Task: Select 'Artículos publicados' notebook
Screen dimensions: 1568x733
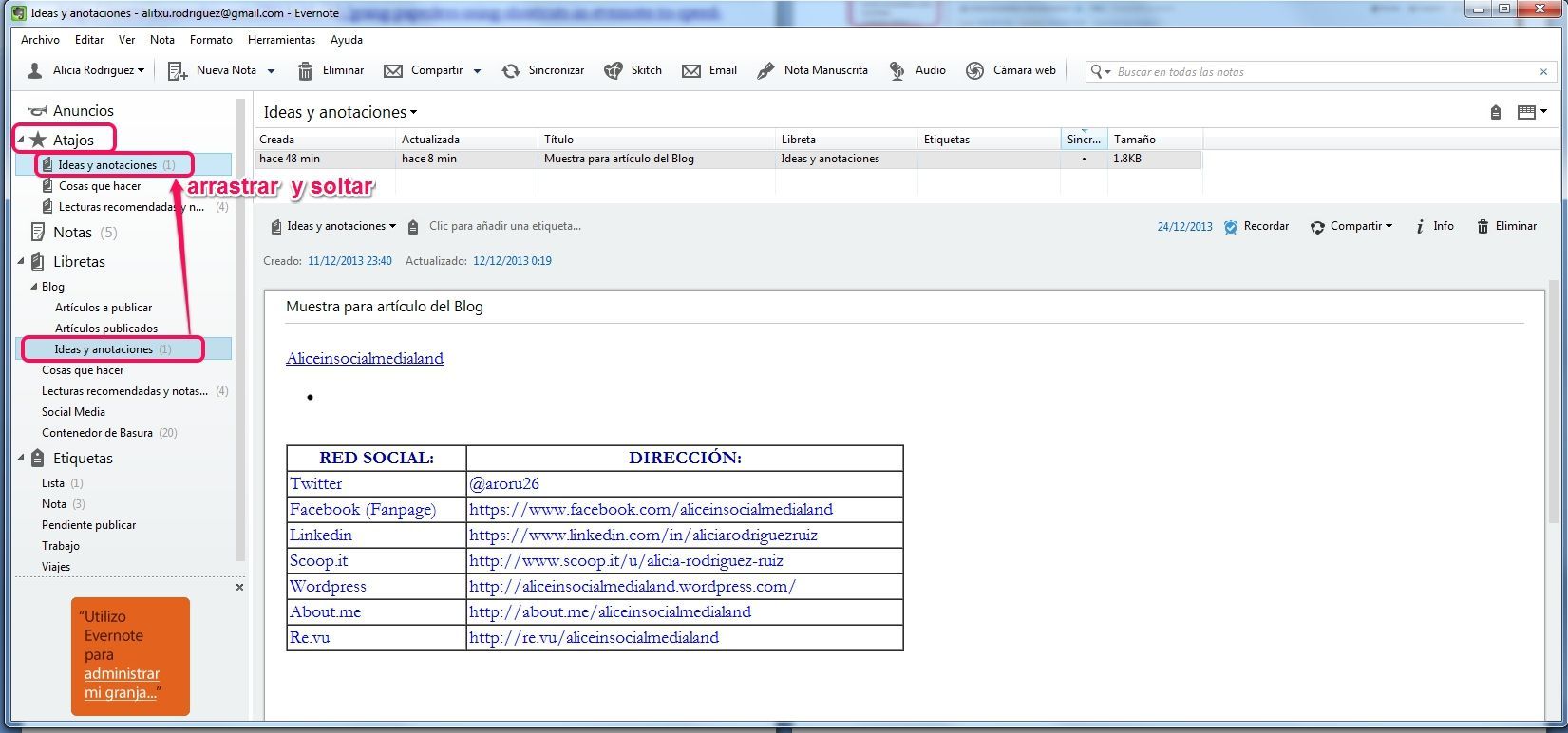Action: pos(106,329)
